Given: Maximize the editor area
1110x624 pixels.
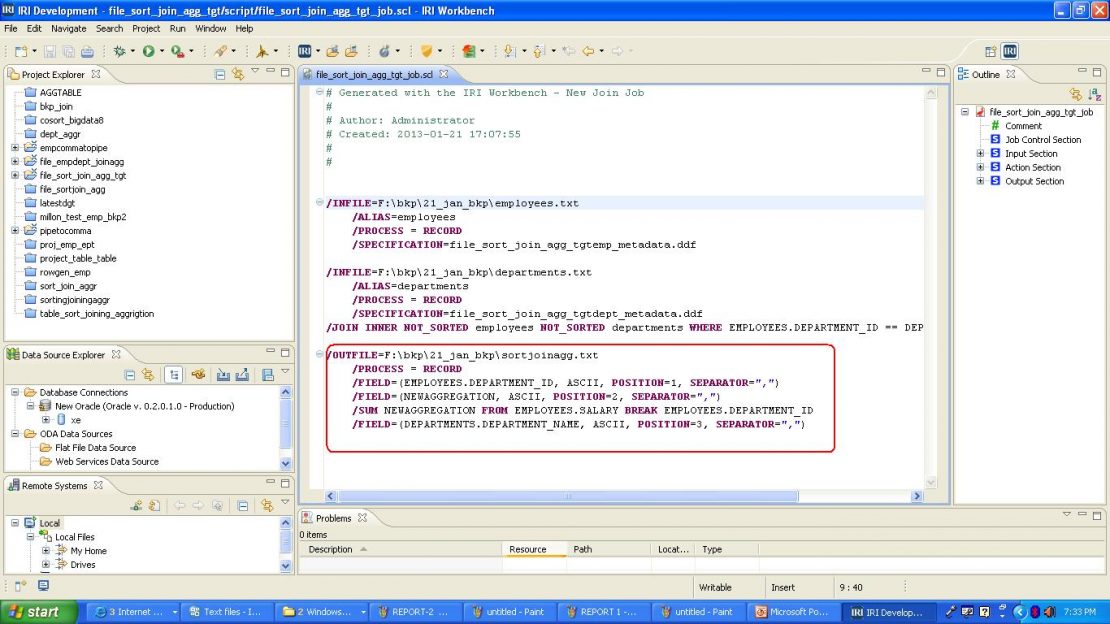Looking at the screenshot, I should click(941, 72).
